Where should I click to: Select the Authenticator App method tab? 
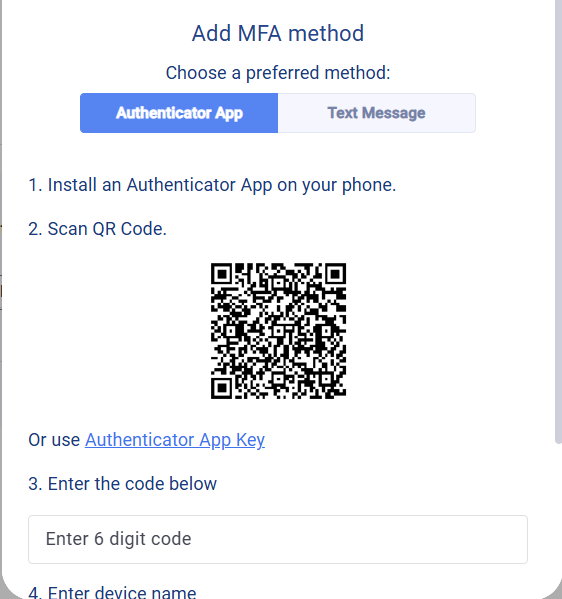click(x=179, y=113)
